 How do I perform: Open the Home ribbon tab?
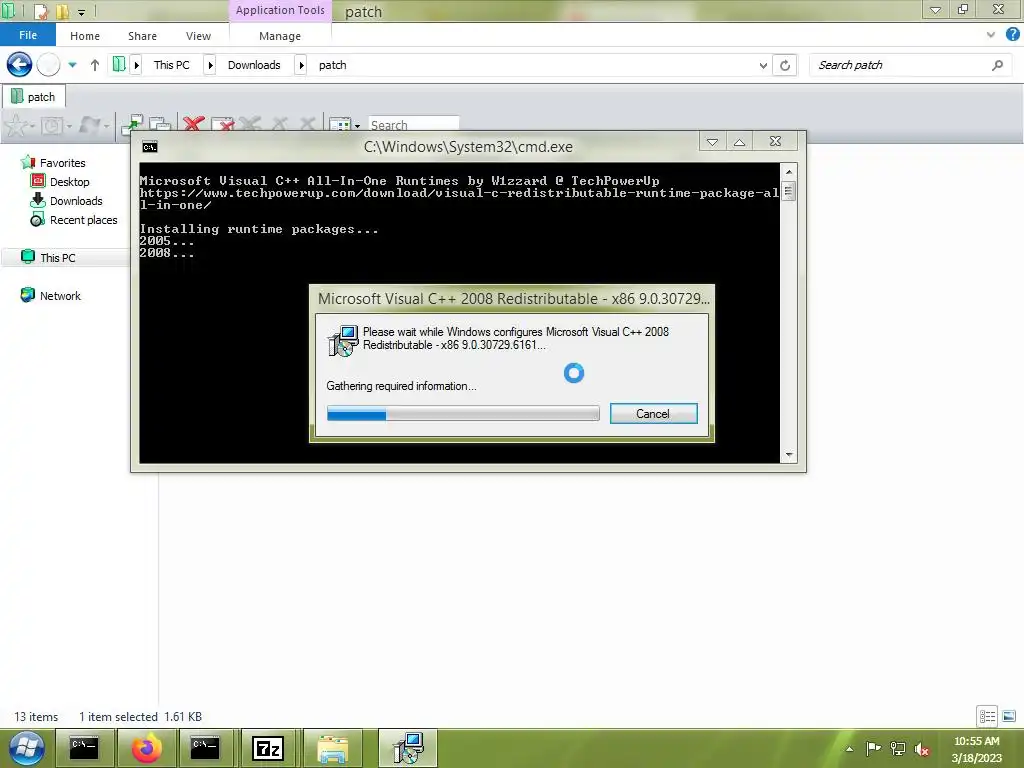pyautogui.click(x=85, y=36)
